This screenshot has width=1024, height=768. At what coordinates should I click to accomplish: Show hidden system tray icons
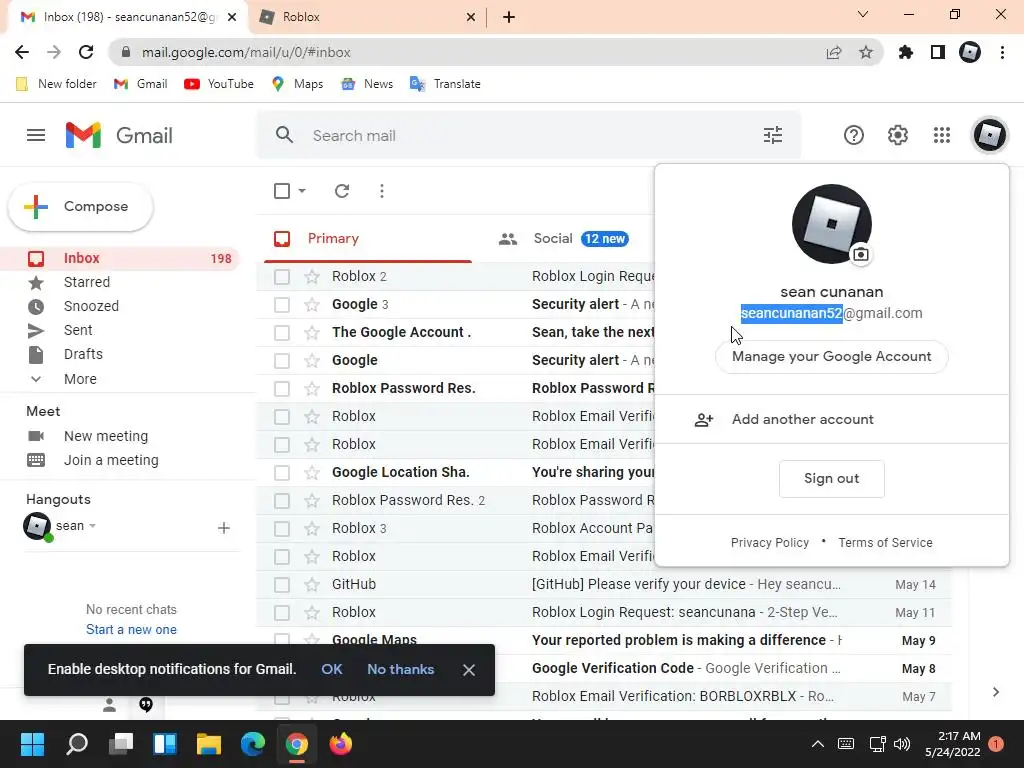click(x=818, y=744)
